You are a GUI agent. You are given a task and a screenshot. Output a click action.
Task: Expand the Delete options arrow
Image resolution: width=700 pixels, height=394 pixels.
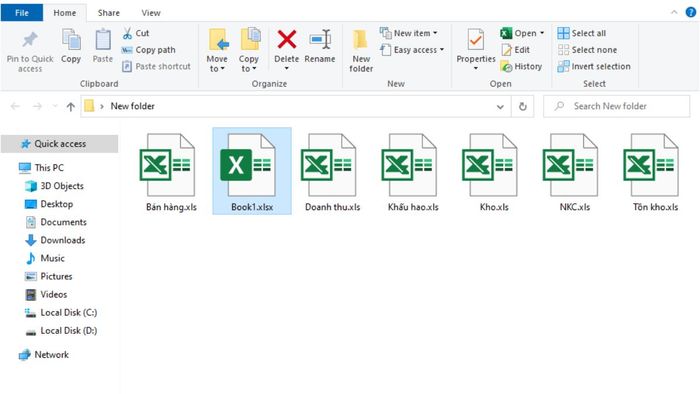[x=287, y=68]
